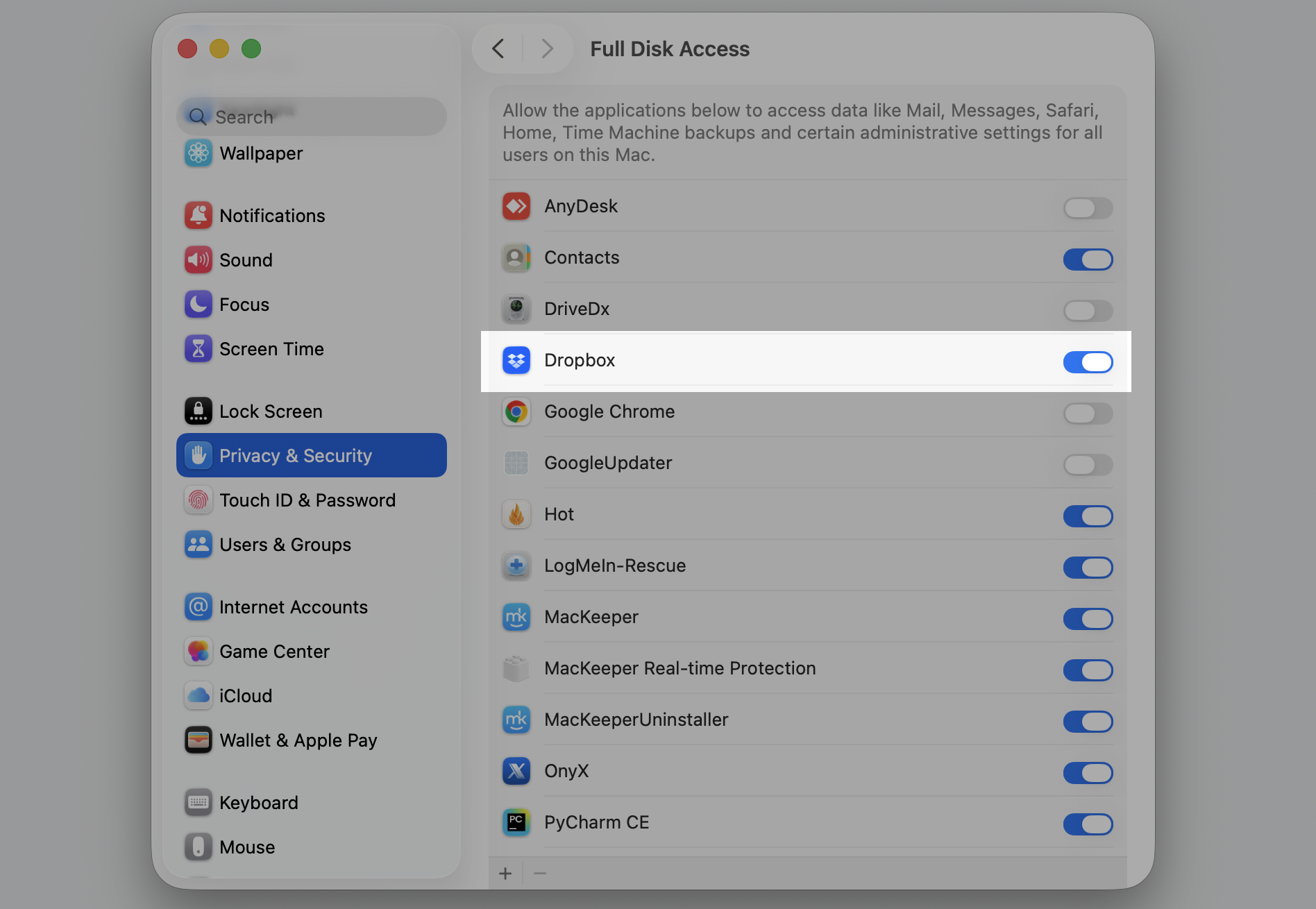Screen dimensions: 1316x909
Task: Click the LogMeIn-Rescue app icon
Action: [516, 566]
